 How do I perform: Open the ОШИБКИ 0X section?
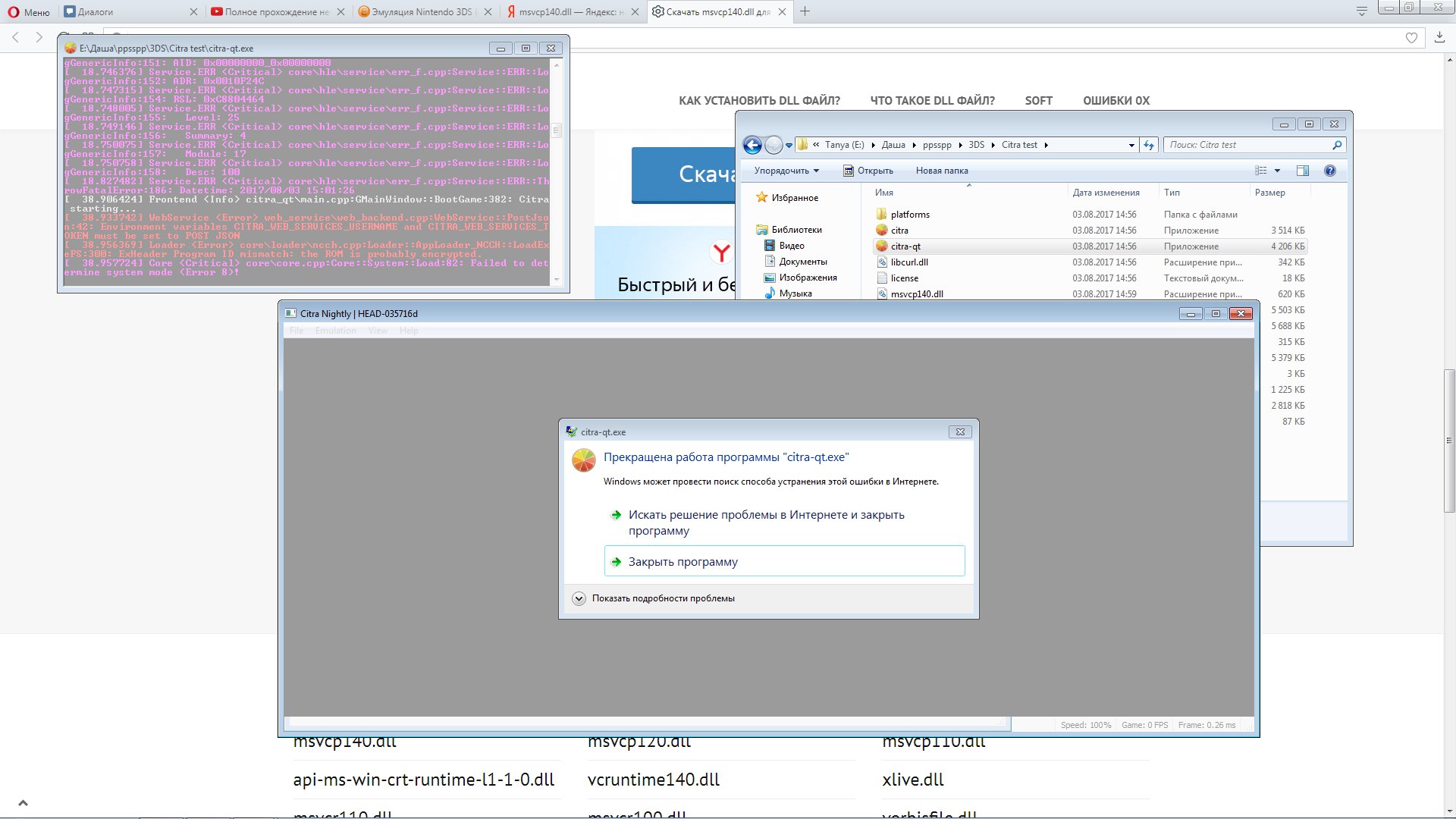click(1116, 100)
